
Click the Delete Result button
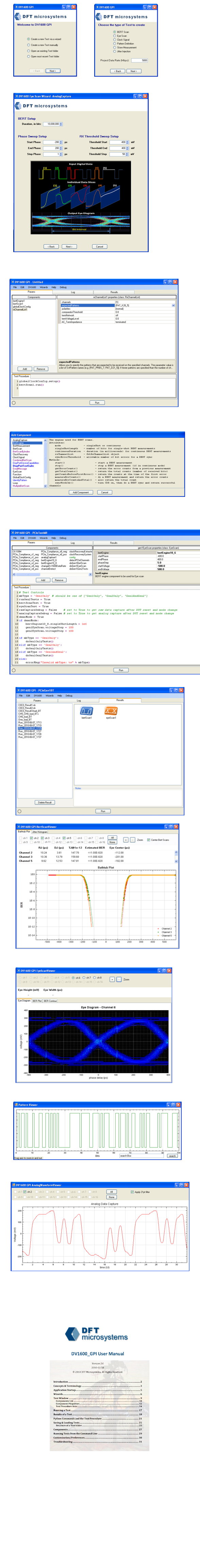pos(45,802)
